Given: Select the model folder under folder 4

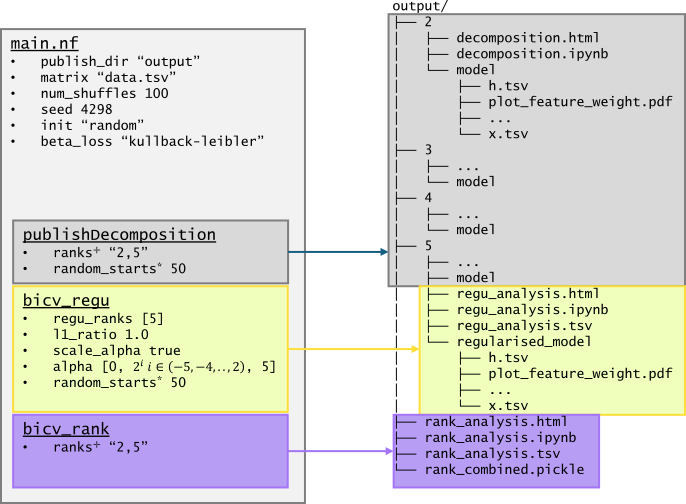Looking at the screenshot, I should pos(476,230).
